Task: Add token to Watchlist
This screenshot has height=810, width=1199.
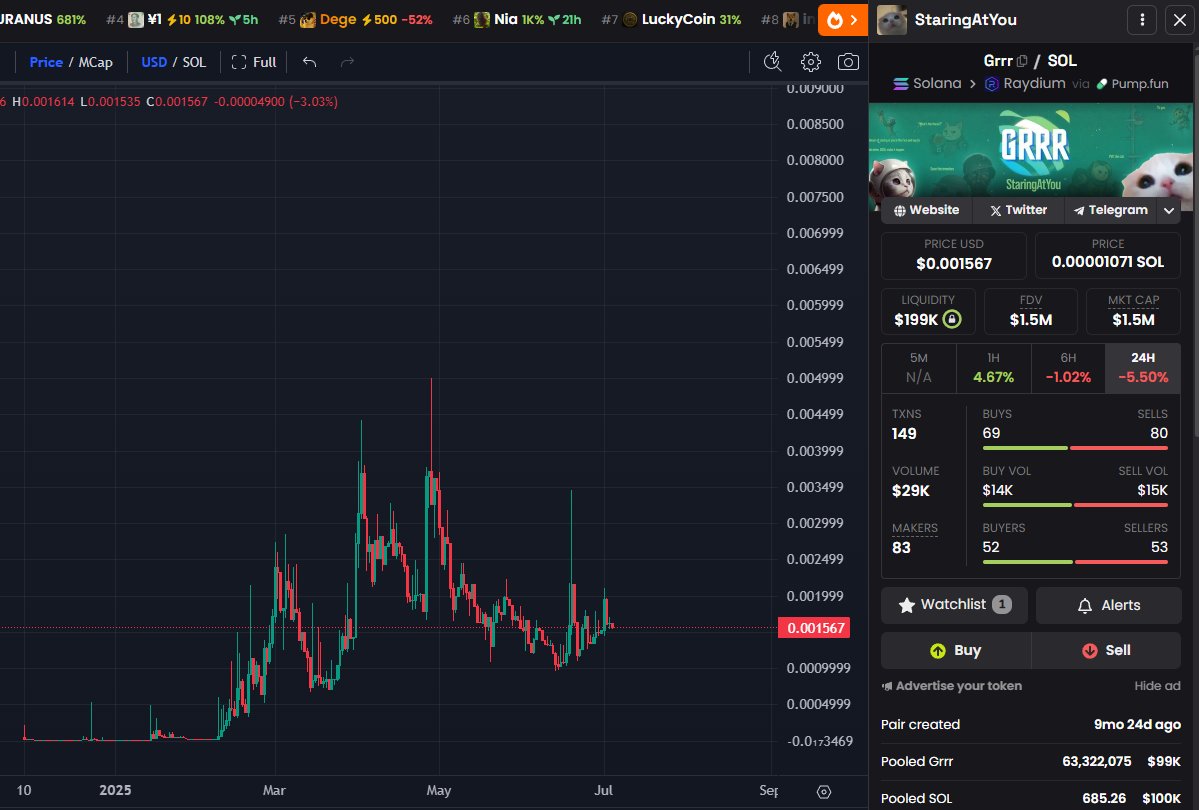Action: coord(954,605)
